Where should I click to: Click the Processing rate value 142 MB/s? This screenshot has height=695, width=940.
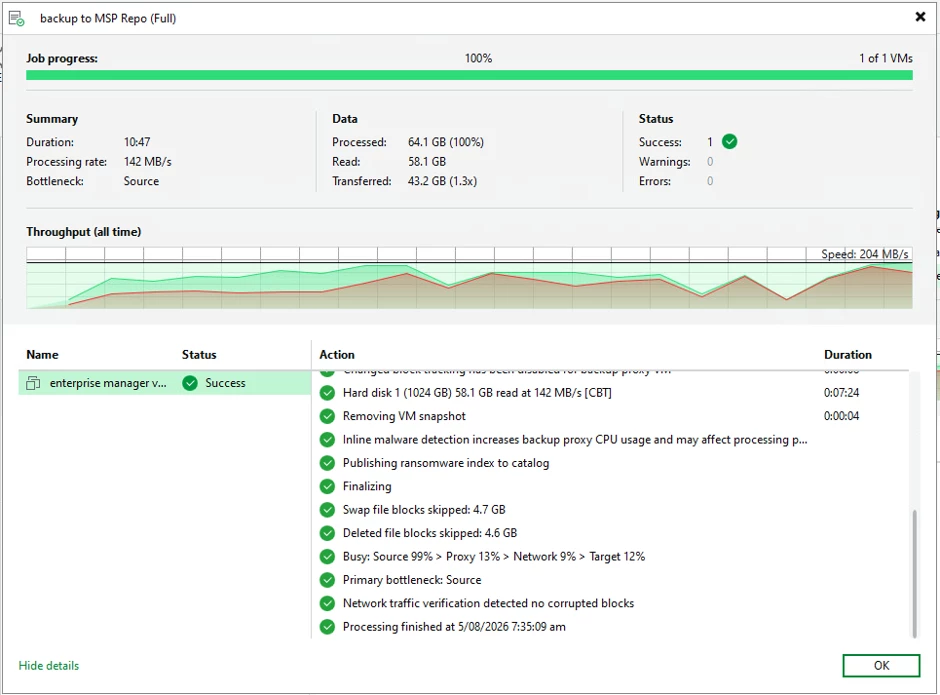pyautogui.click(x=147, y=162)
